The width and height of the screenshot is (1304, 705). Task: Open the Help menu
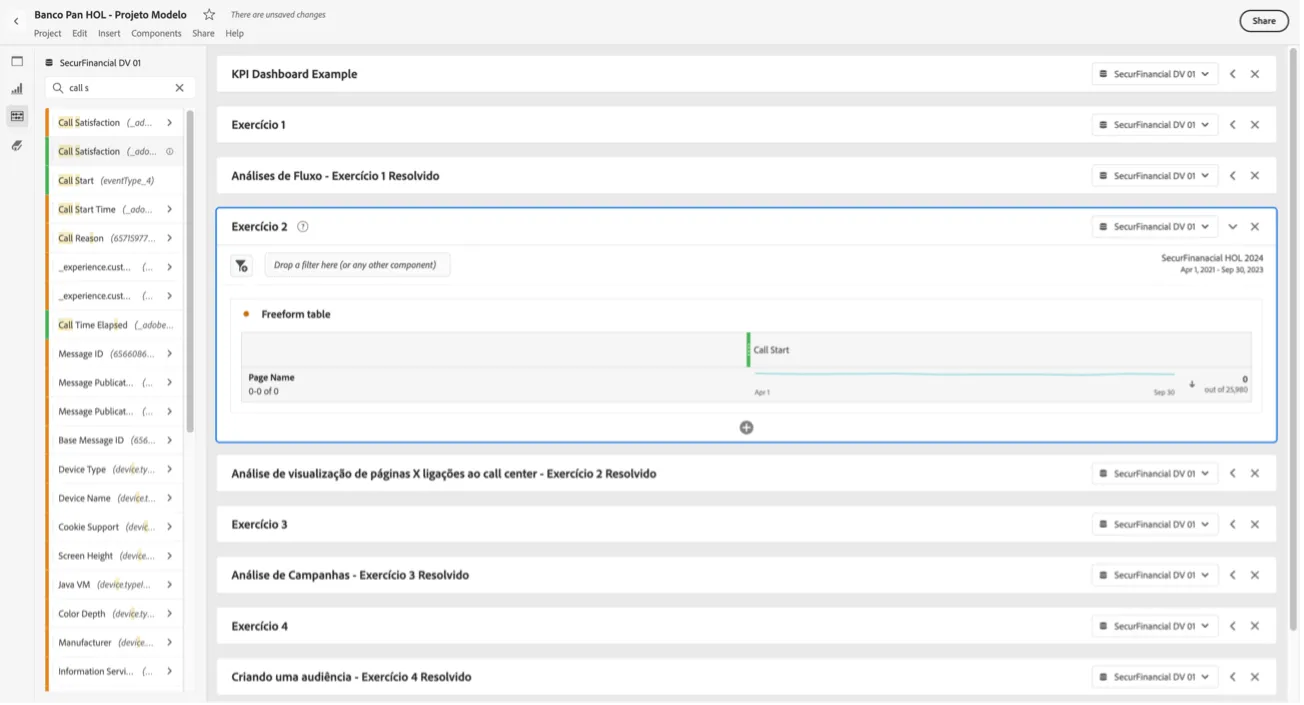coord(234,34)
